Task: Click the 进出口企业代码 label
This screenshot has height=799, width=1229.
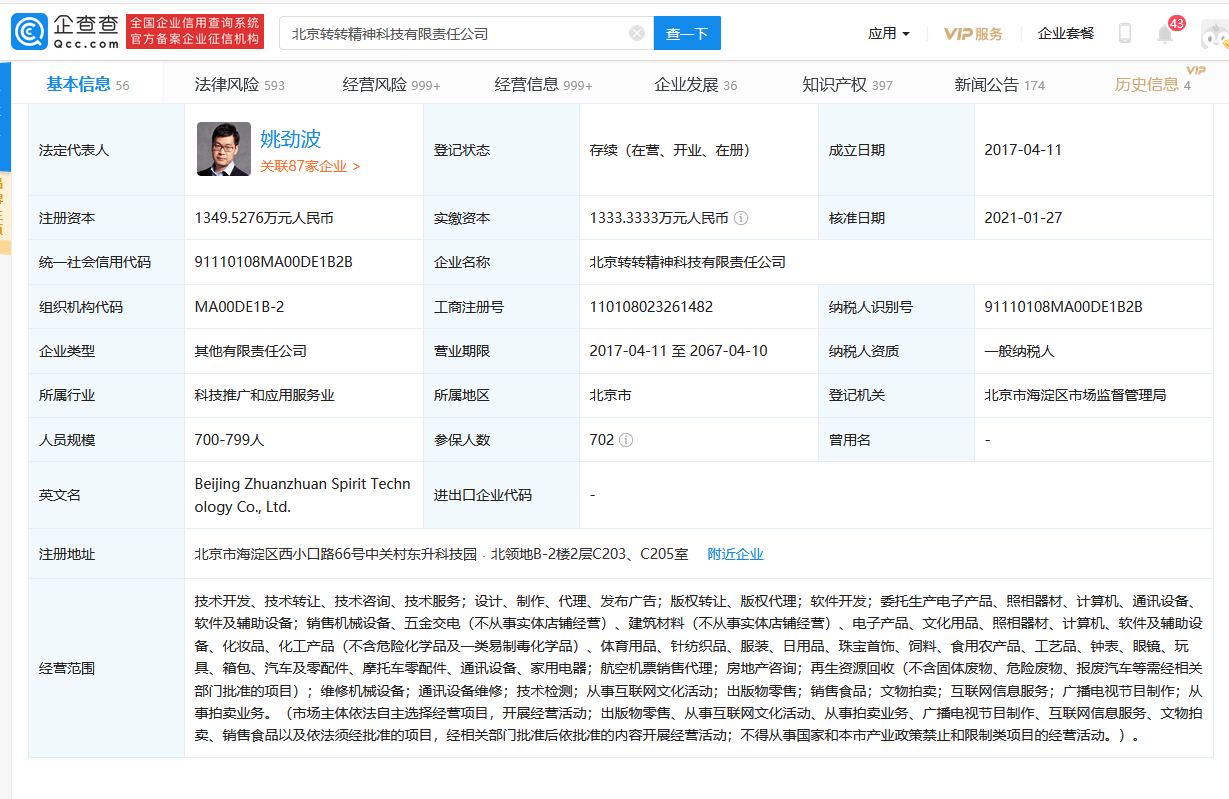Action: [483, 495]
